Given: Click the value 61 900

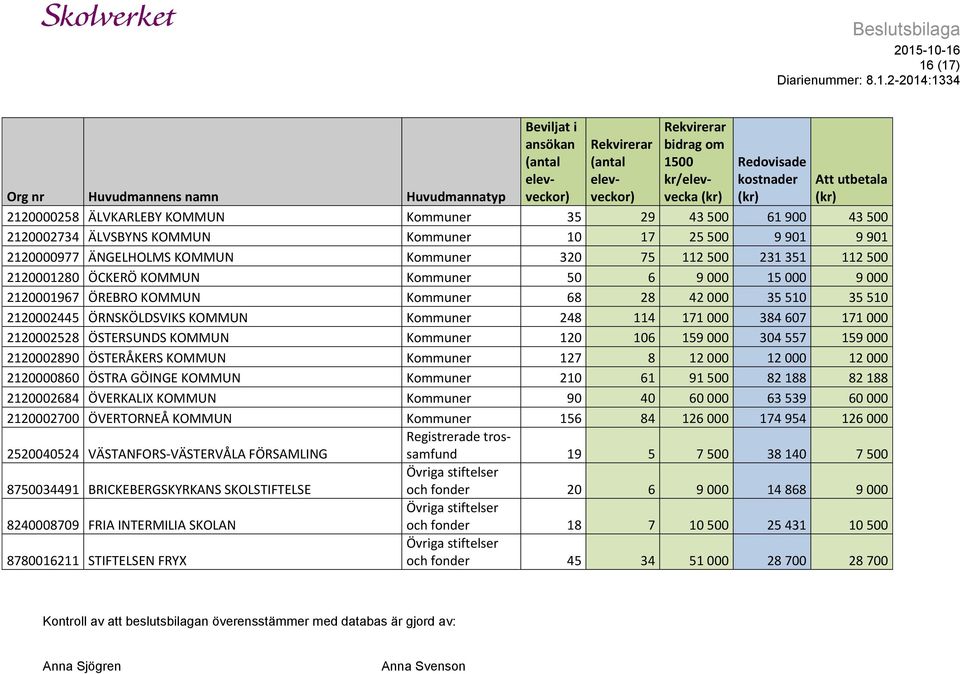Looking at the screenshot, I should point(787,217).
